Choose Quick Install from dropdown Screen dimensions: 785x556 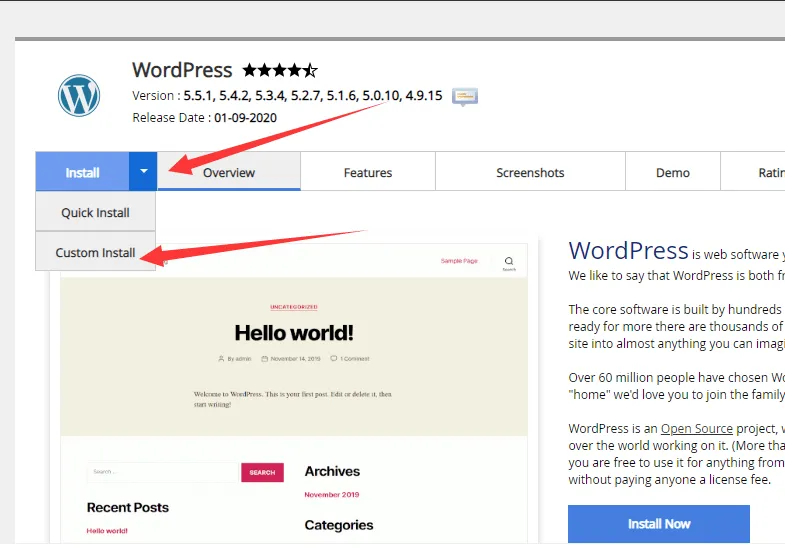(95, 212)
